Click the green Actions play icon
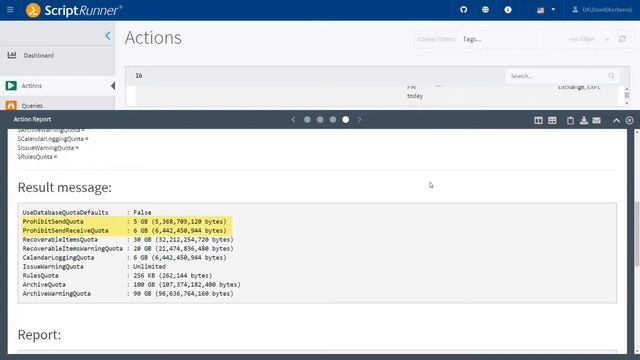640x360 pixels. coord(11,86)
